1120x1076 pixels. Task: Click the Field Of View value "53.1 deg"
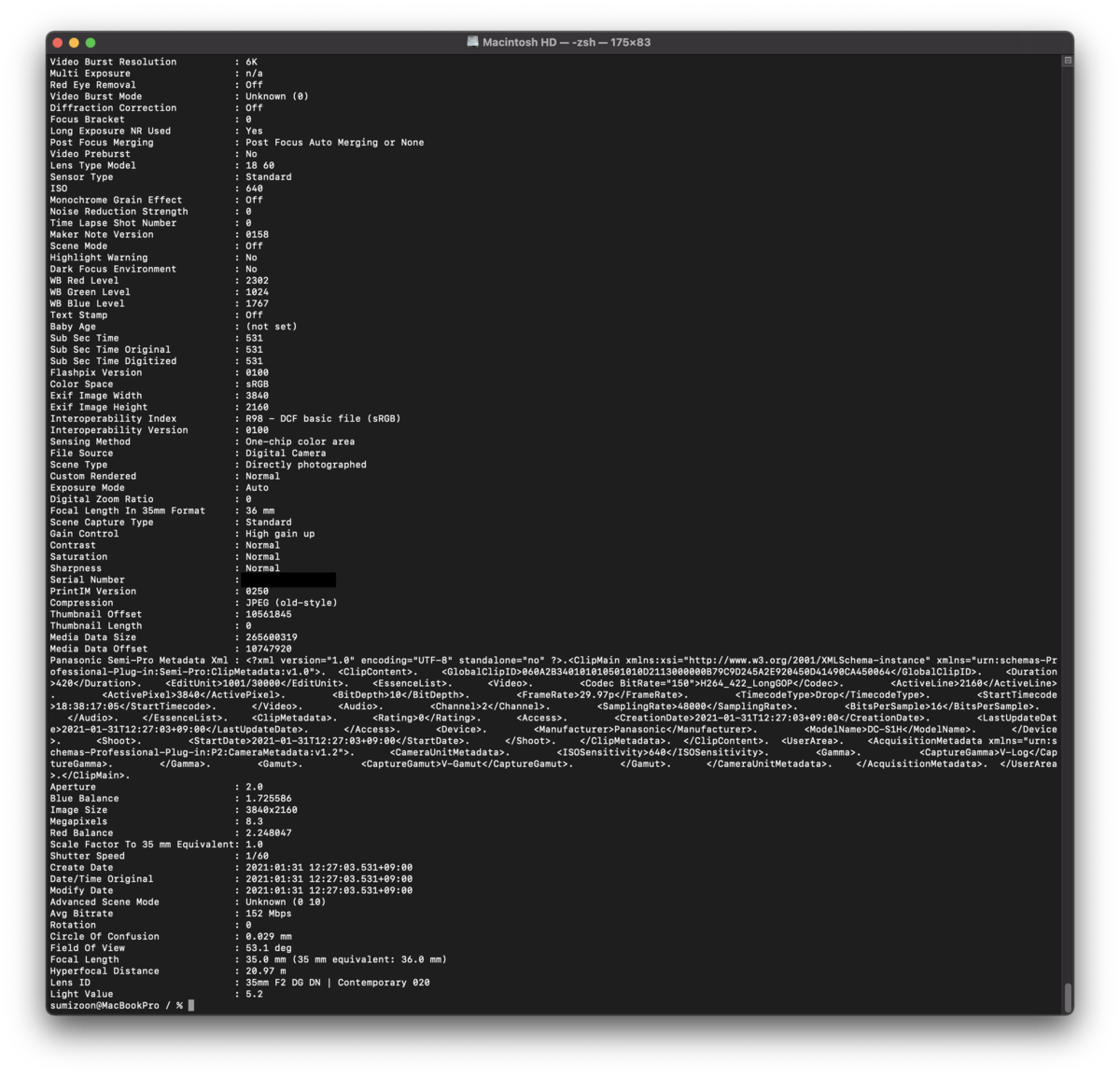[x=269, y=948]
